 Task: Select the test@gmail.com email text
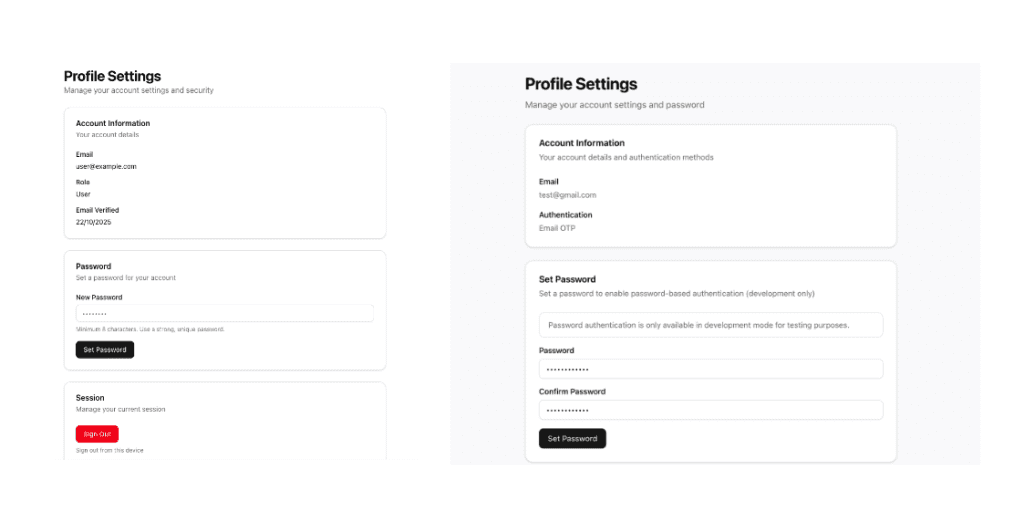point(567,195)
